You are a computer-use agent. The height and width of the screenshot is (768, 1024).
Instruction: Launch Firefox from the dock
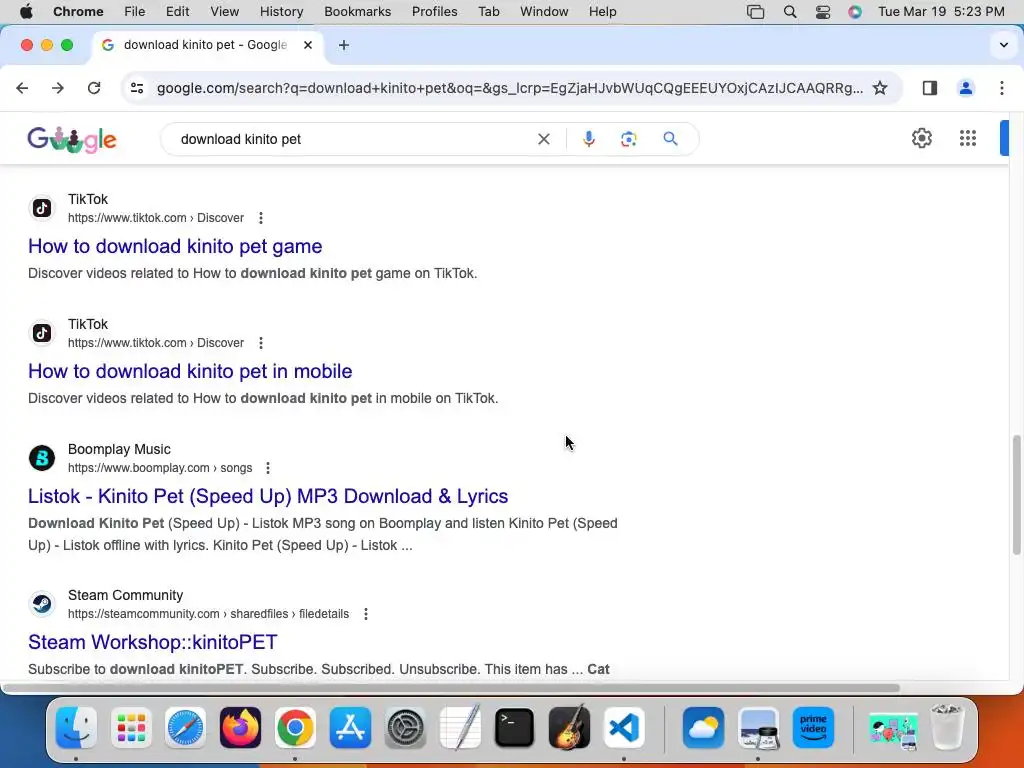240,728
